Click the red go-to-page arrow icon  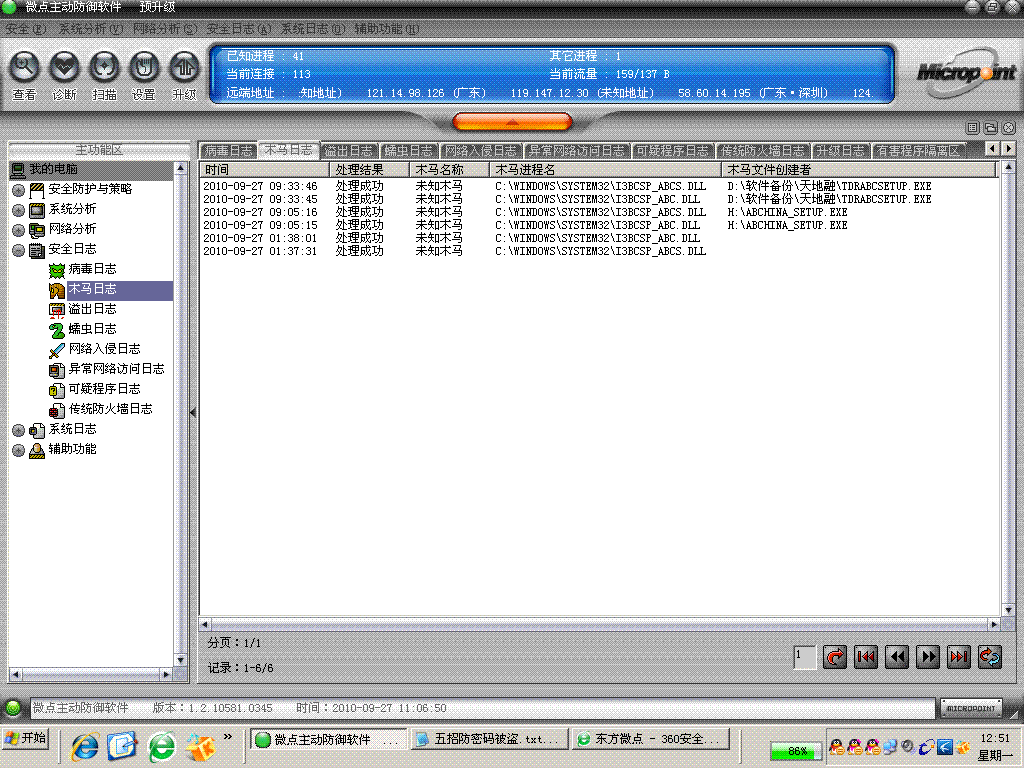(835, 657)
